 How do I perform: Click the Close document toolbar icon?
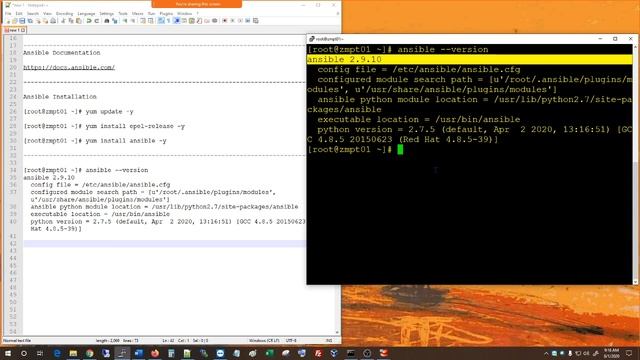[38, 21]
